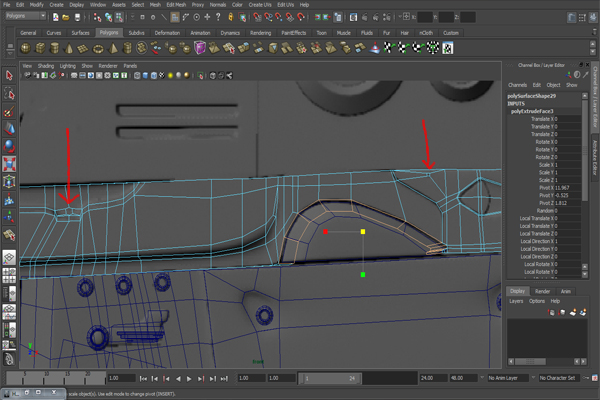Select the Rotate tool in toolbox

point(9,146)
